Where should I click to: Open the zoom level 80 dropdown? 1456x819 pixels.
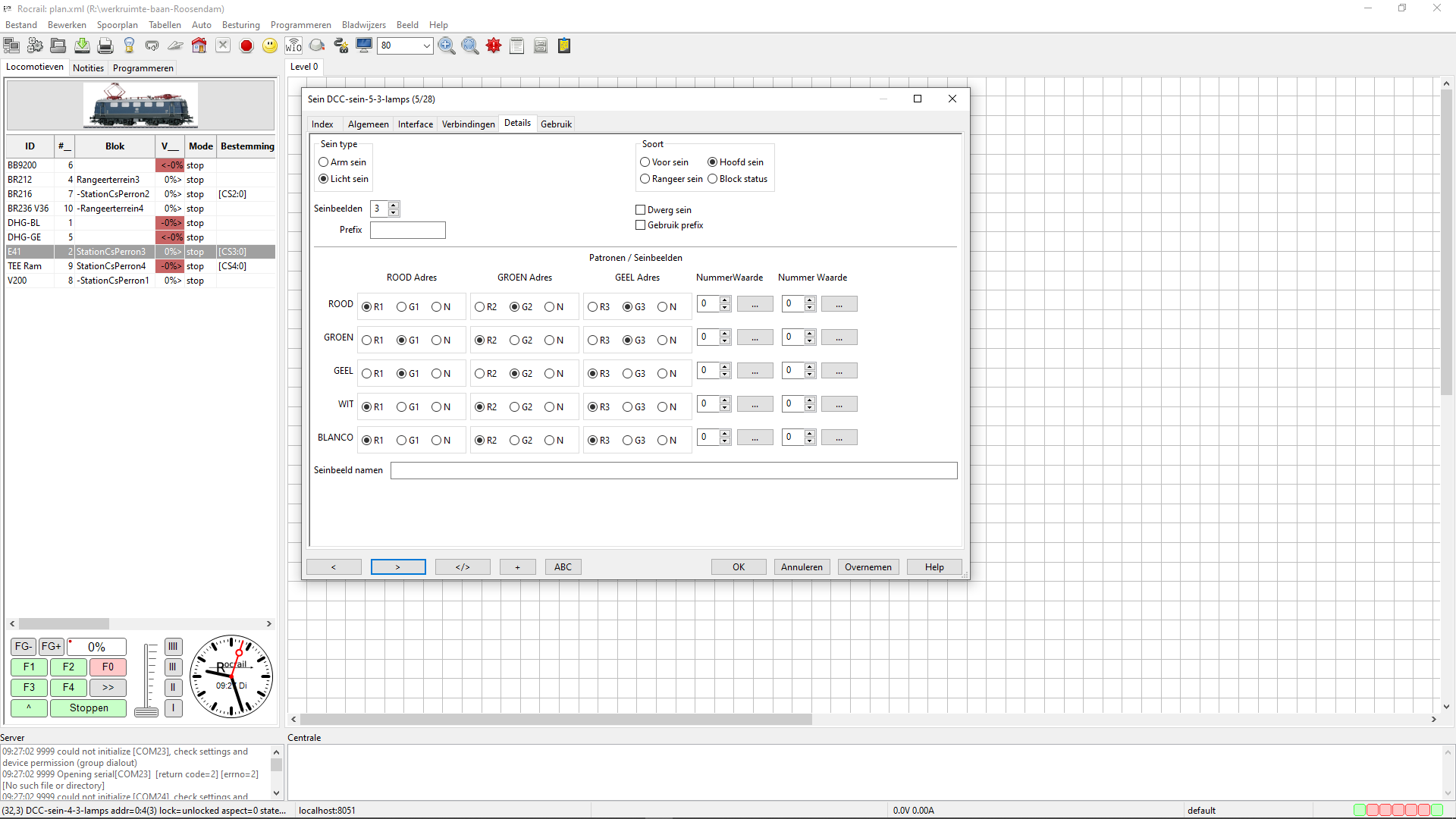[426, 46]
